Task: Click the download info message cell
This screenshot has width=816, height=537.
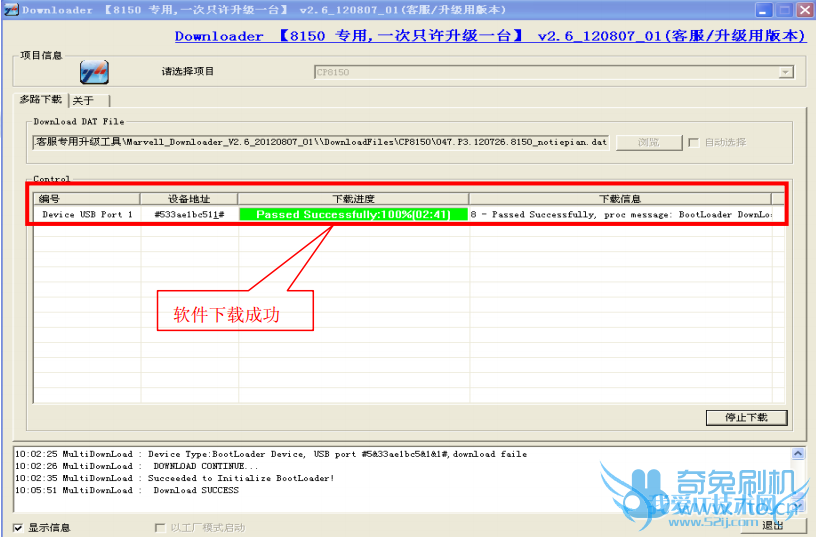Action: pos(621,214)
